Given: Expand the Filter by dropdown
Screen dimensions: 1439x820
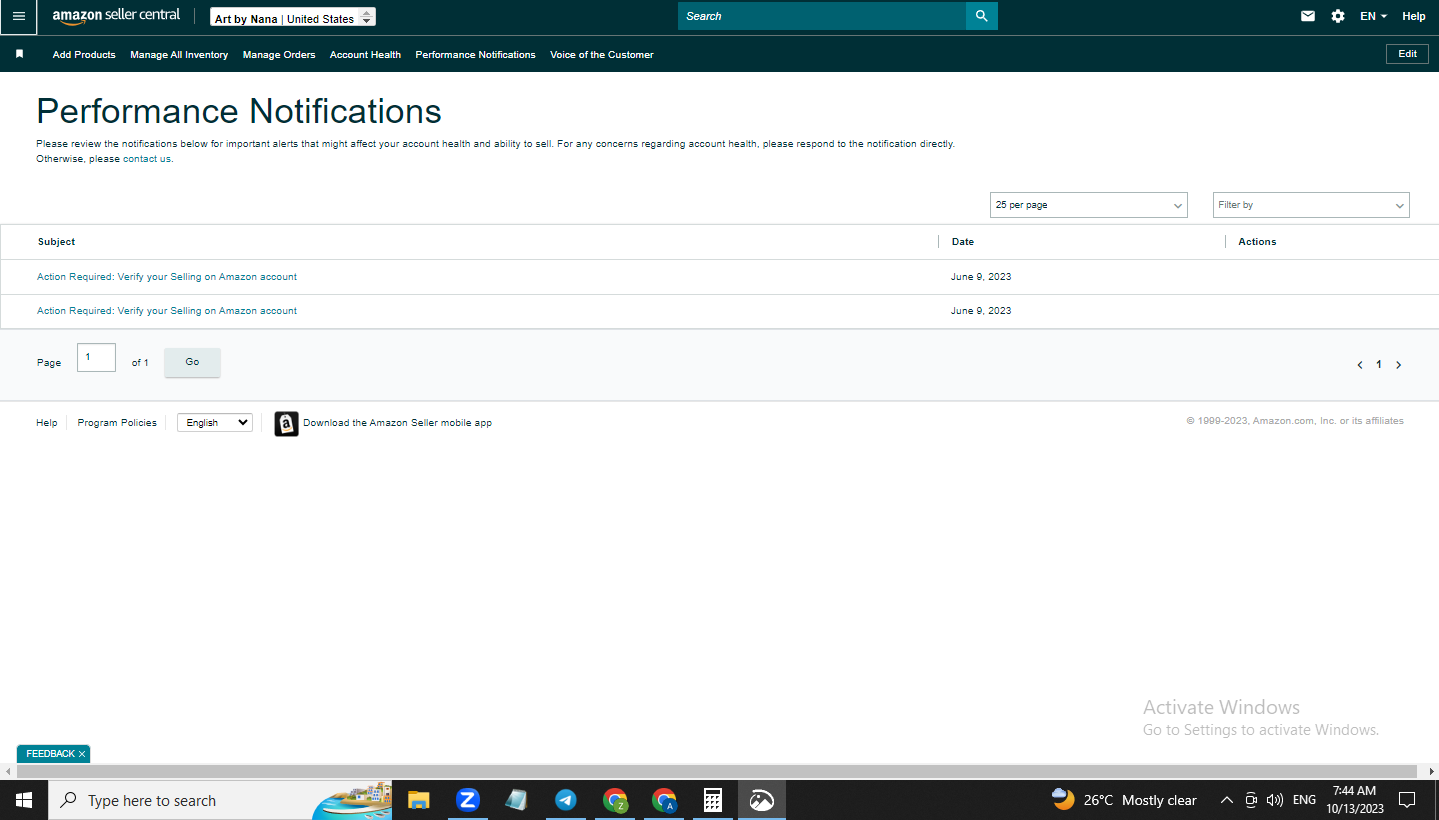Looking at the screenshot, I should click(1311, 205).
